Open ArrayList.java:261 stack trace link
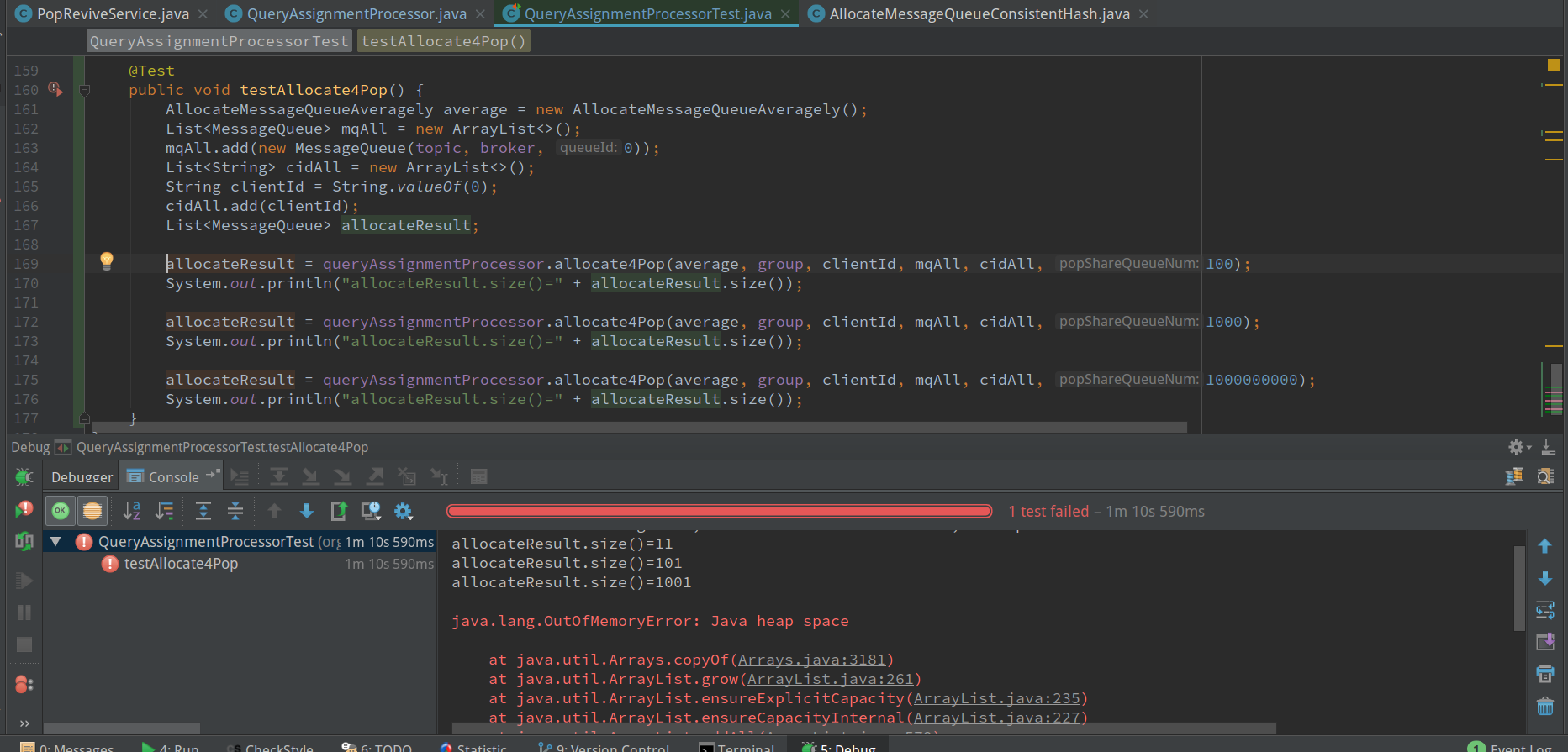Screen dimensions: 1568x752 click(830, 679)
